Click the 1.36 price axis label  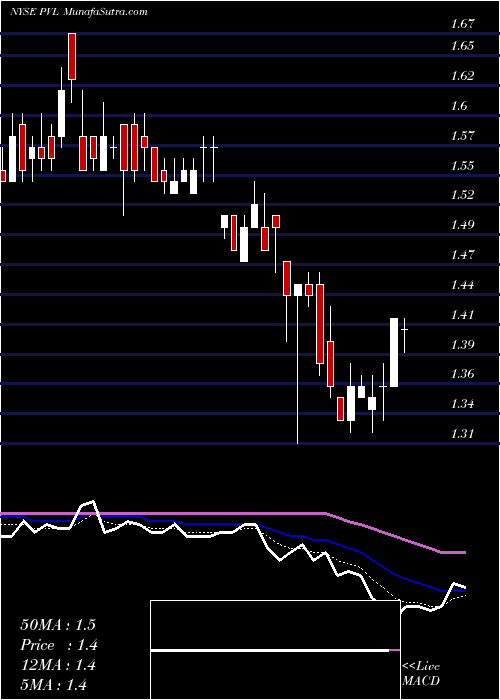[464, 374]
